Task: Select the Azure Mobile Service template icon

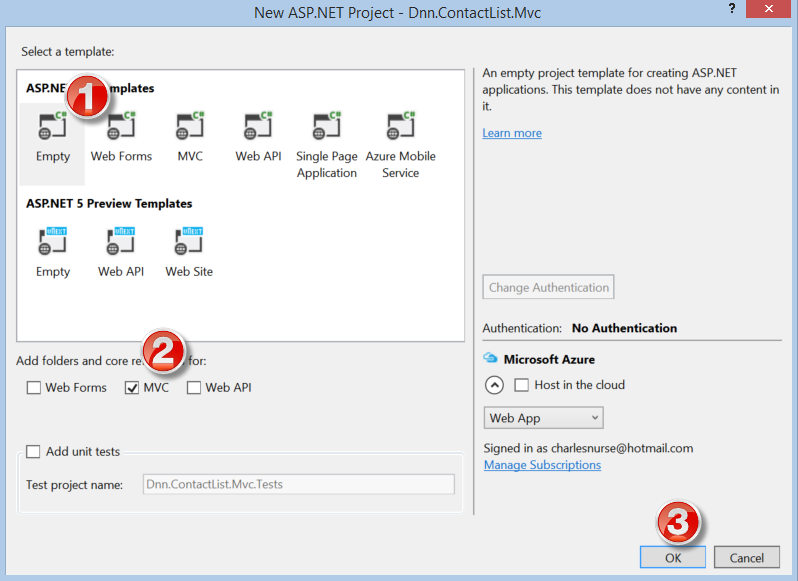Action: click(401, 126)
